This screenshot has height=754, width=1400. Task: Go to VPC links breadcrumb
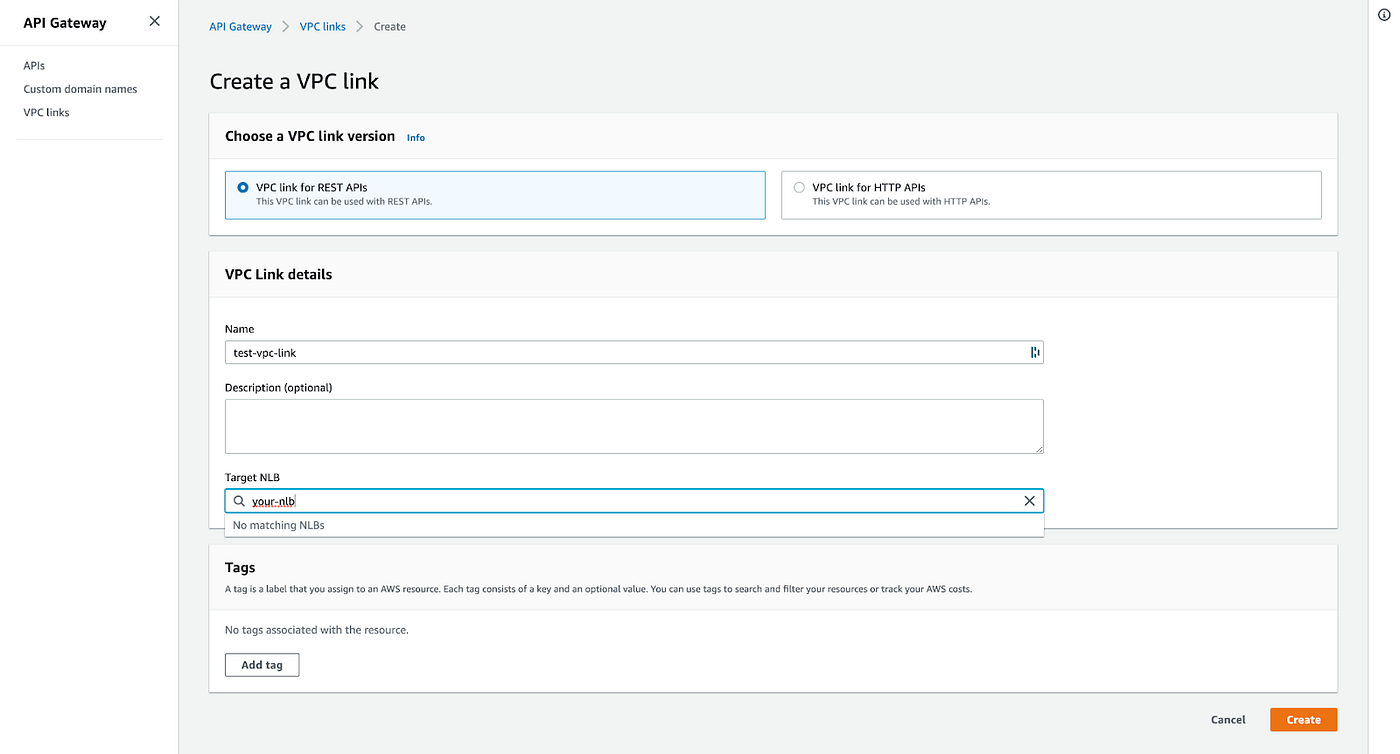tap(322, 27)
